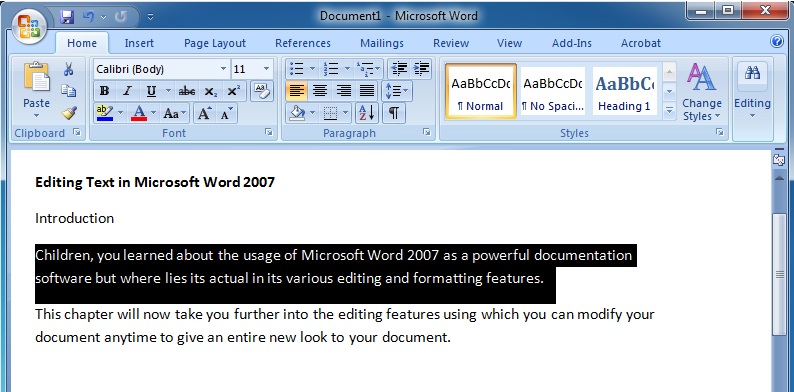Save document via Quick Access toolbar
The width and height of the screenshot is (794, 392).
click(x=67, y=17)
